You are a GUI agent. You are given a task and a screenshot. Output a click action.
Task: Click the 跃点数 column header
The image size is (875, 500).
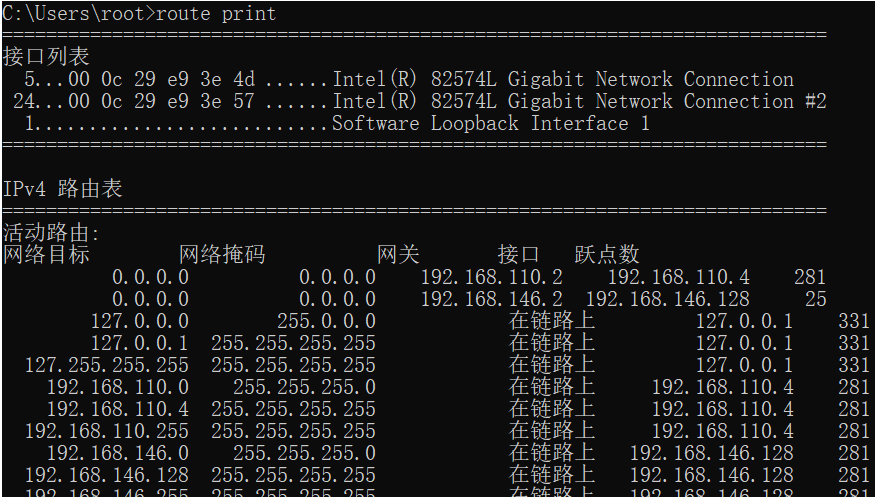coord(607,254)
